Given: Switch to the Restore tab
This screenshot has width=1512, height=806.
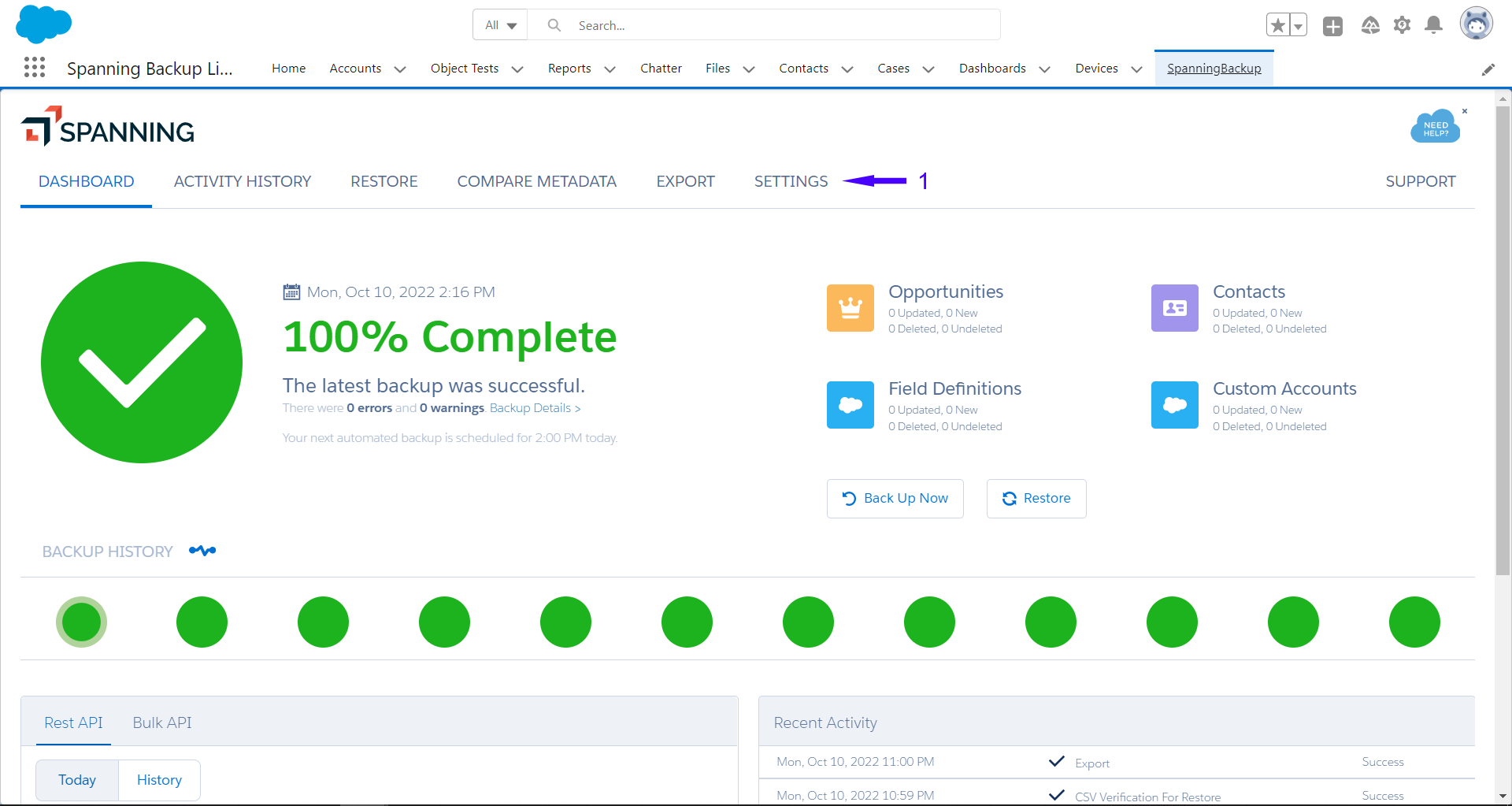Looking at the screenshot, I should (384, 181).
